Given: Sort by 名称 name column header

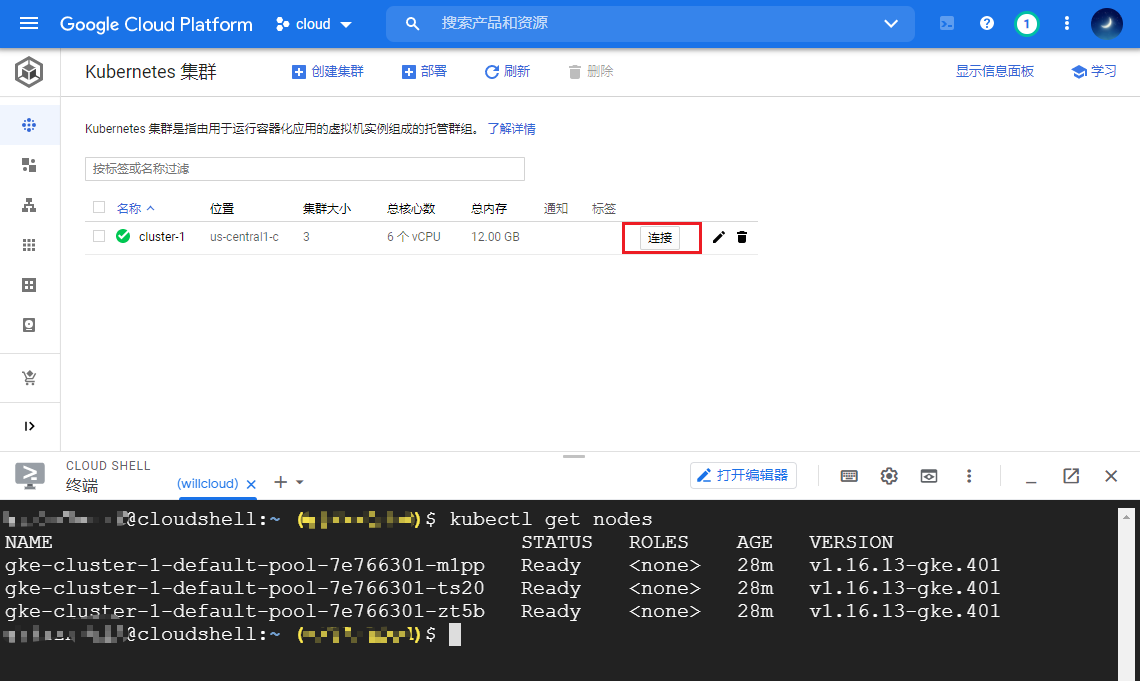Looking at the screenshot, I should coord(135,209).
